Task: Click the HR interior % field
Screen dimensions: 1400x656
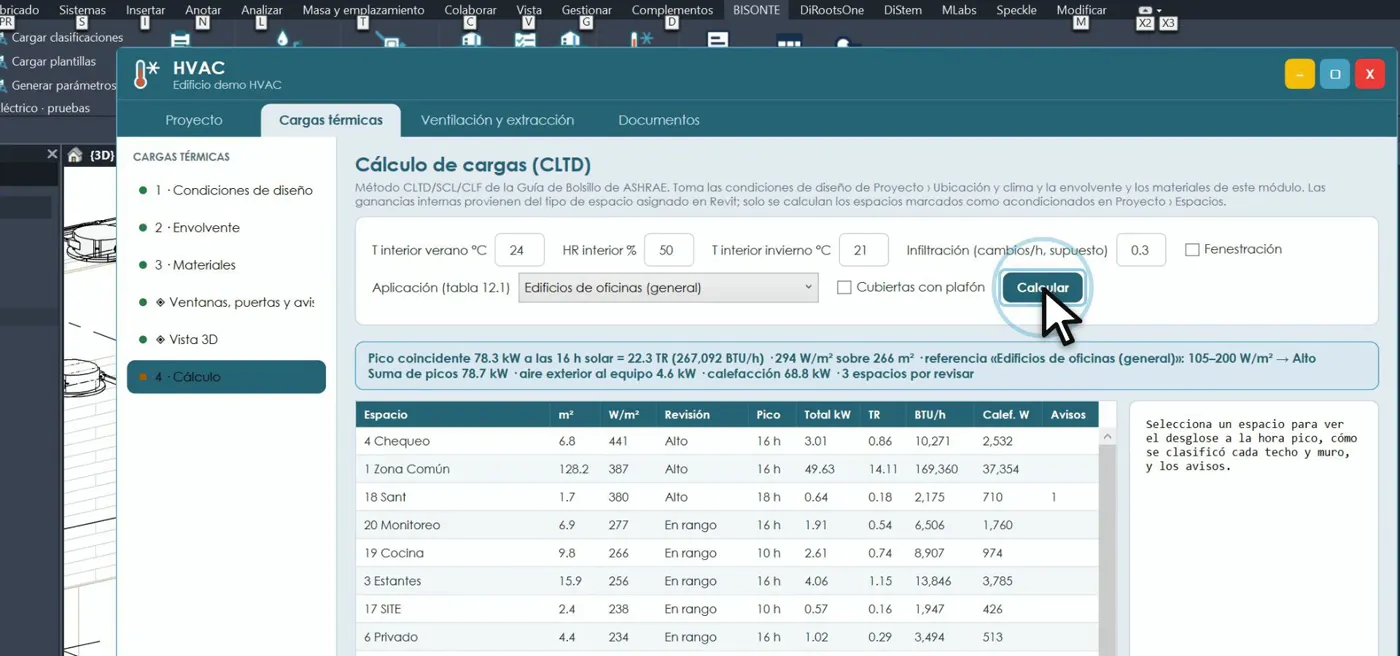Action: click(669, 250)
